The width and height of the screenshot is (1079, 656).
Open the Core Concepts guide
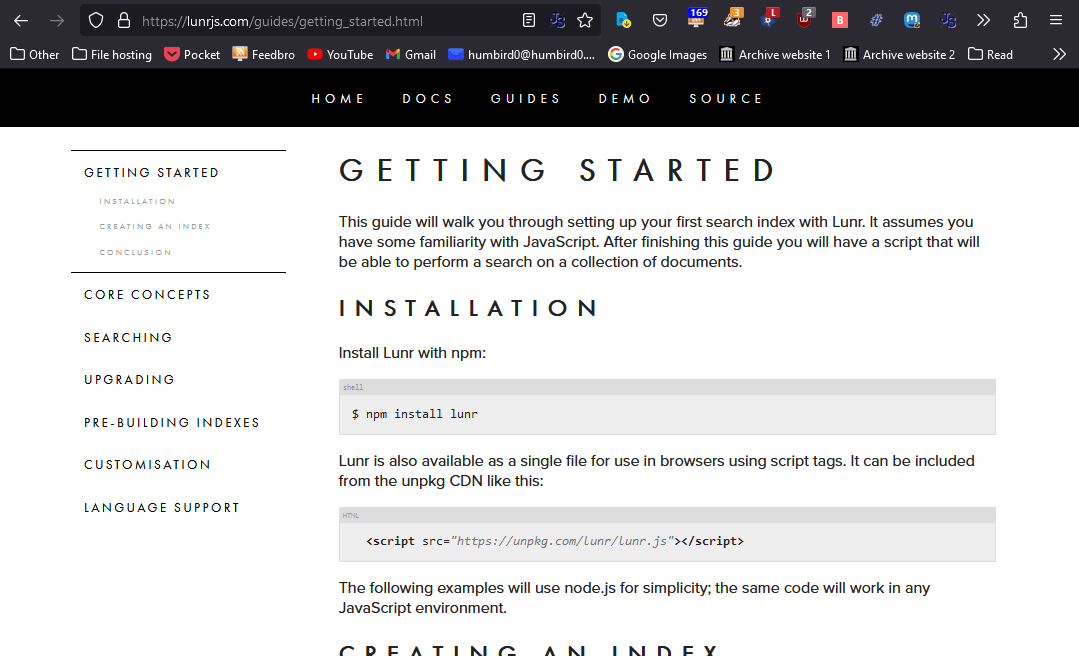pyautogui.click(x=147, y=295)
